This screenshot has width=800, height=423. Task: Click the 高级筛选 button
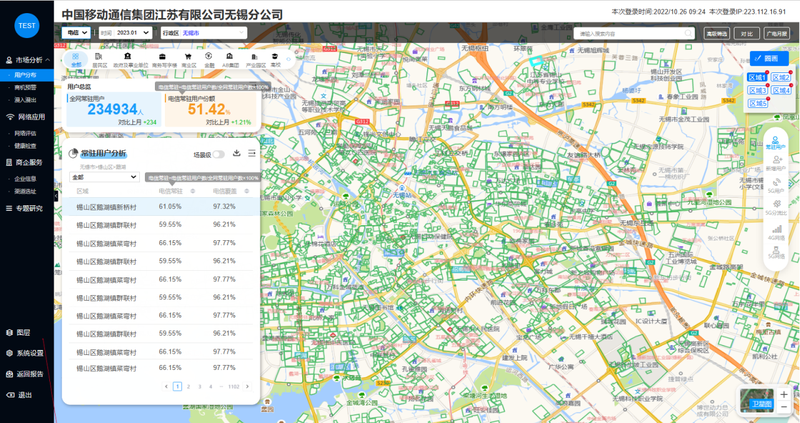click(717, 34)
